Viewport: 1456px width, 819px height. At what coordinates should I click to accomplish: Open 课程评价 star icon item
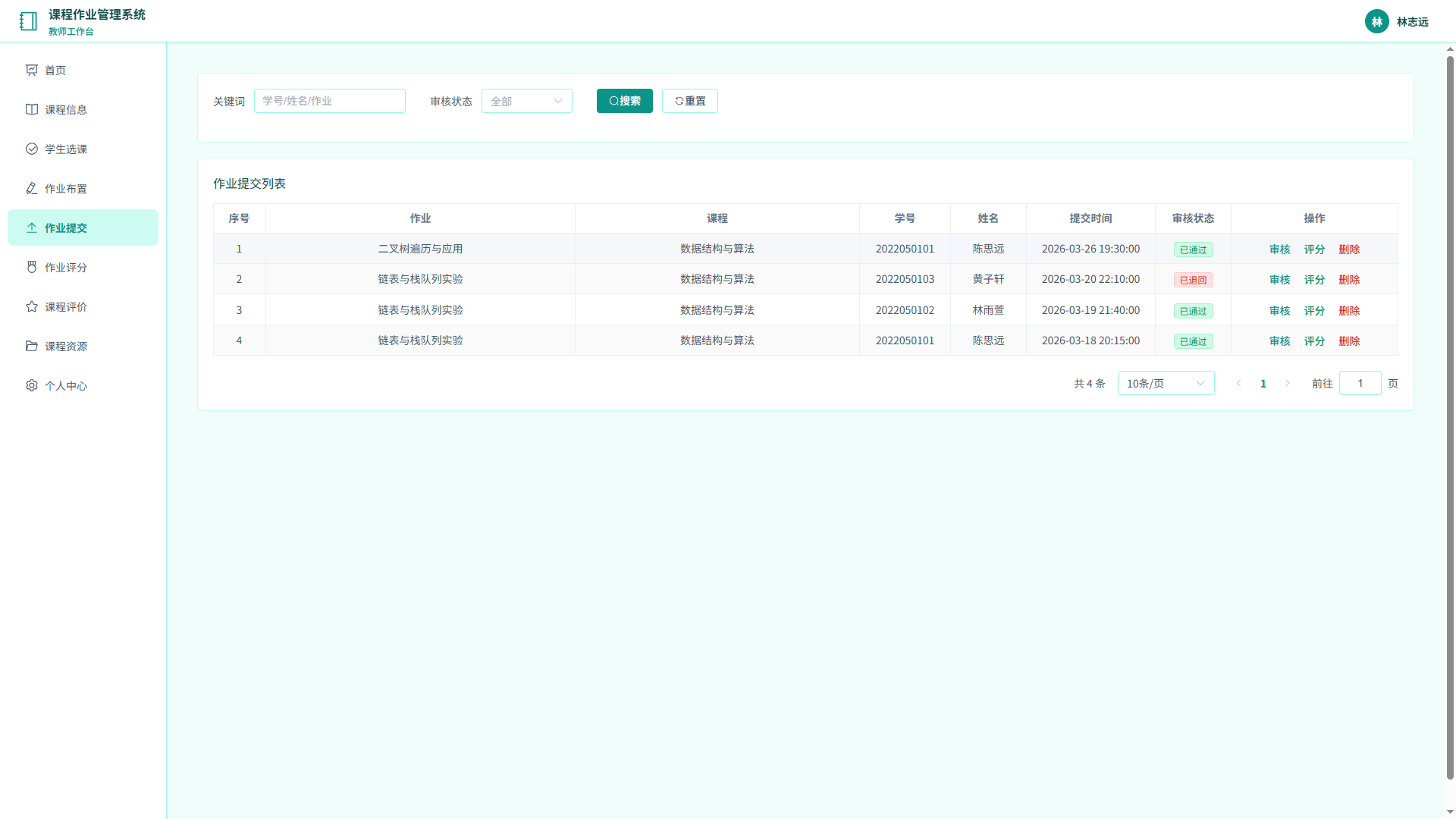[83, 306]
